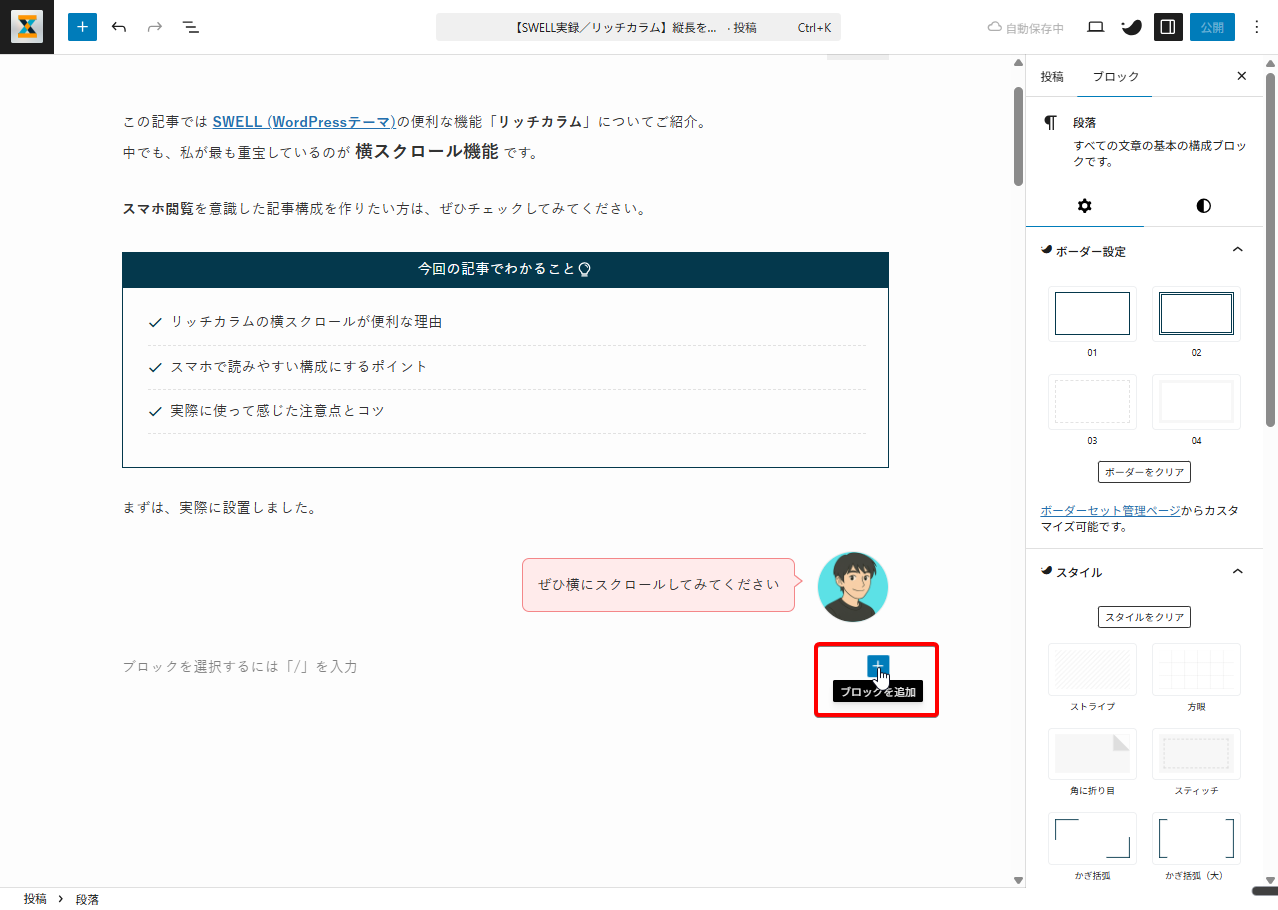This screenshot has width=1278, height=910.
Task: Open the options three-dot menu
Action: 1257,27
